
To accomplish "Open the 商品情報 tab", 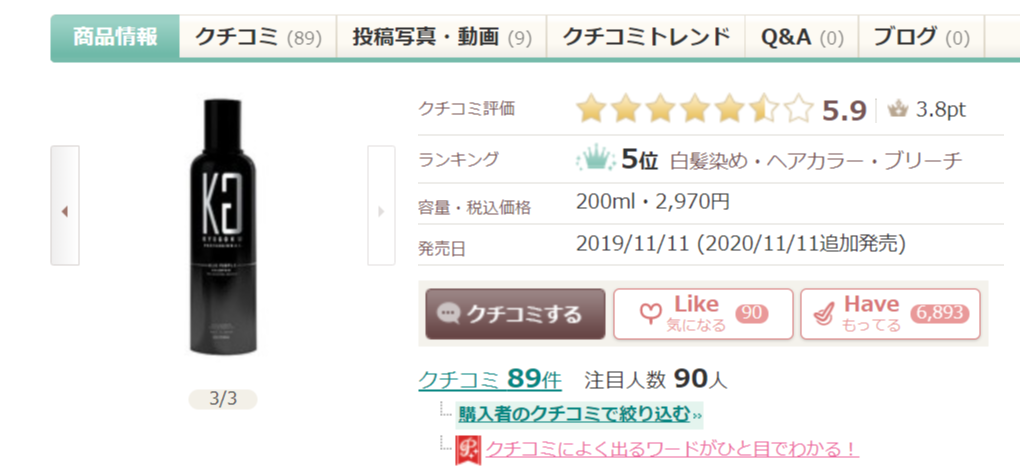I will (x=115, y=38).
